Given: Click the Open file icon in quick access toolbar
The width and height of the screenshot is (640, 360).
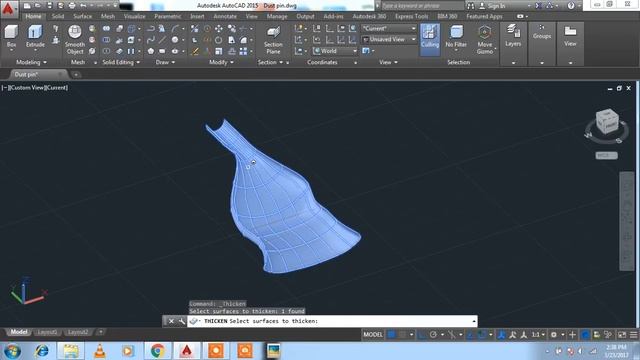Looking at the screenshot, I should click(x=38, y=6).
